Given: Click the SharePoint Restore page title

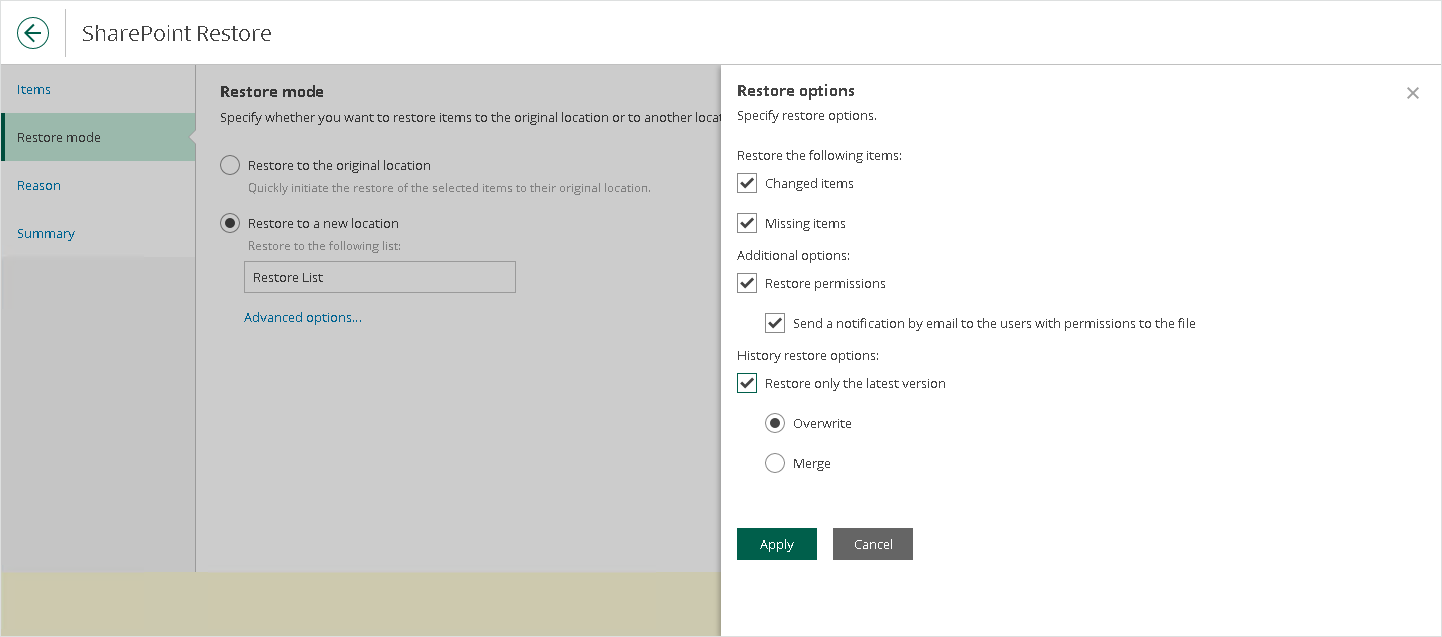Looking at the screenshot, I should 176,33.
